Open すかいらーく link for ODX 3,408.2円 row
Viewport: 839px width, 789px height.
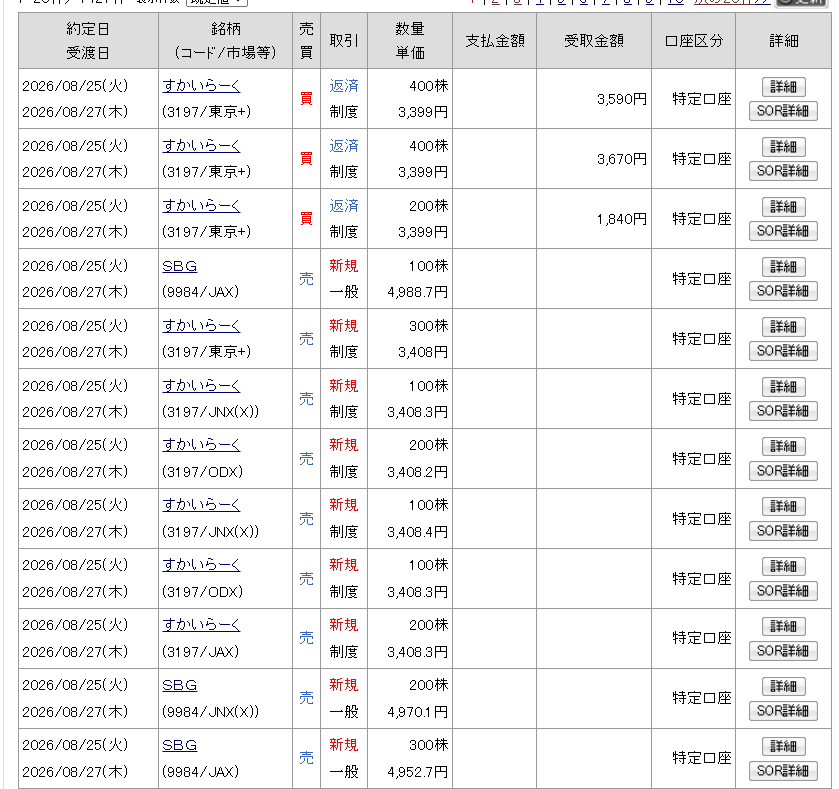pos(201,445)
